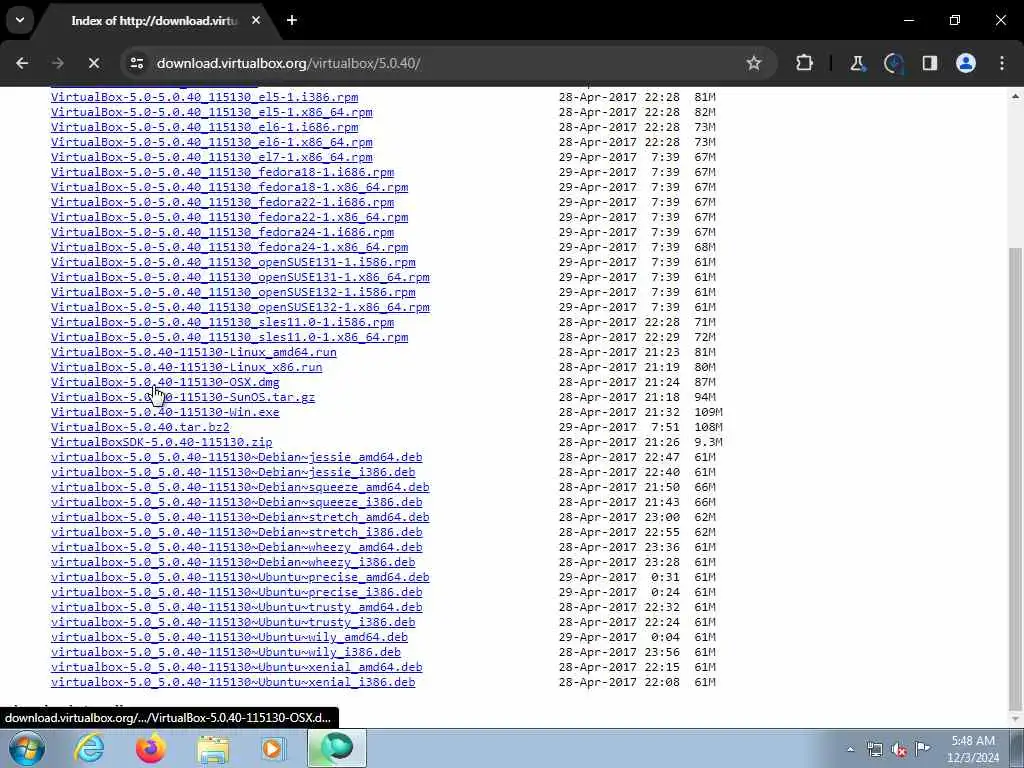Click the browser forward arrow

coord(58,63)
